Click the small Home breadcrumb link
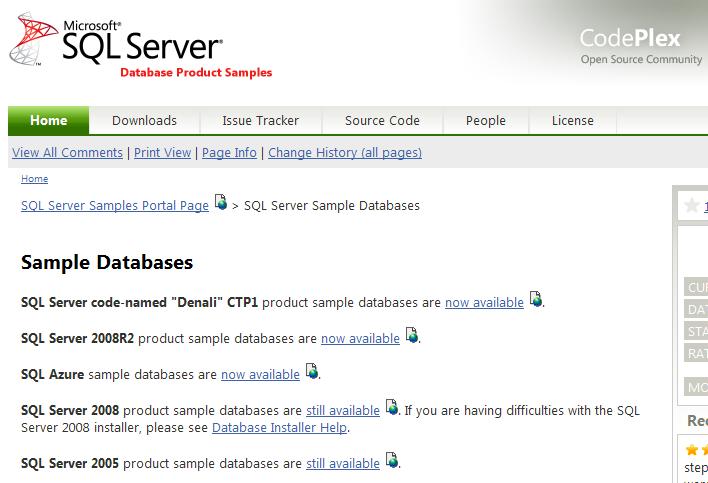708x483 pixels. pos(34,179)
